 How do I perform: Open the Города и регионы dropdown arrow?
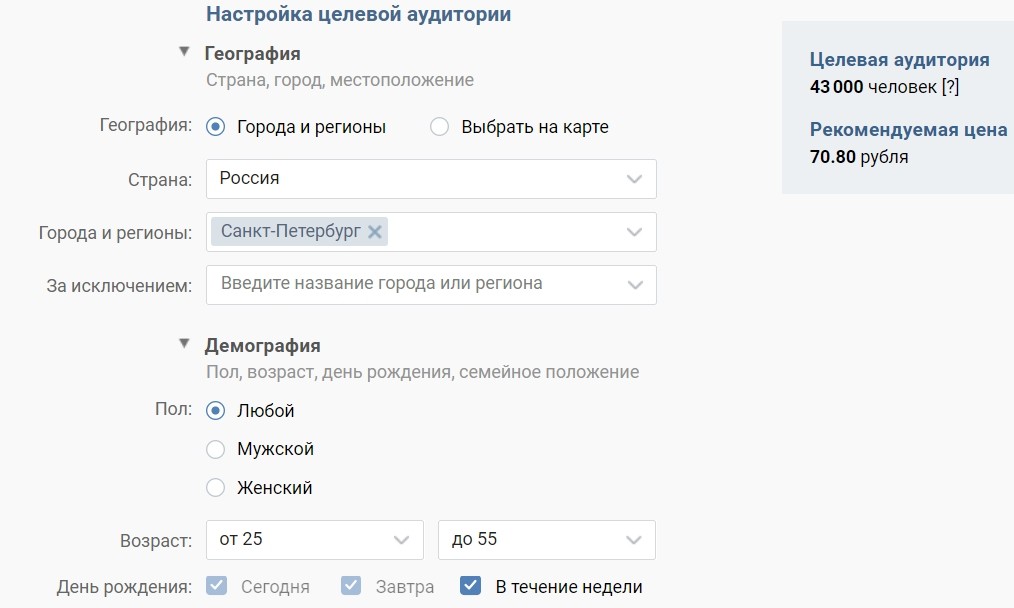point(634,232)
